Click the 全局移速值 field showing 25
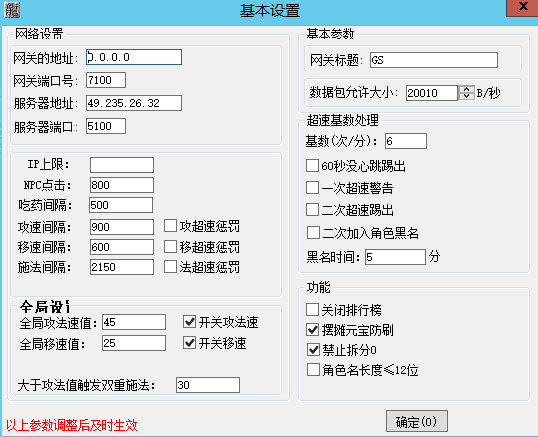 pyautogui.click(x=134, y=343)
